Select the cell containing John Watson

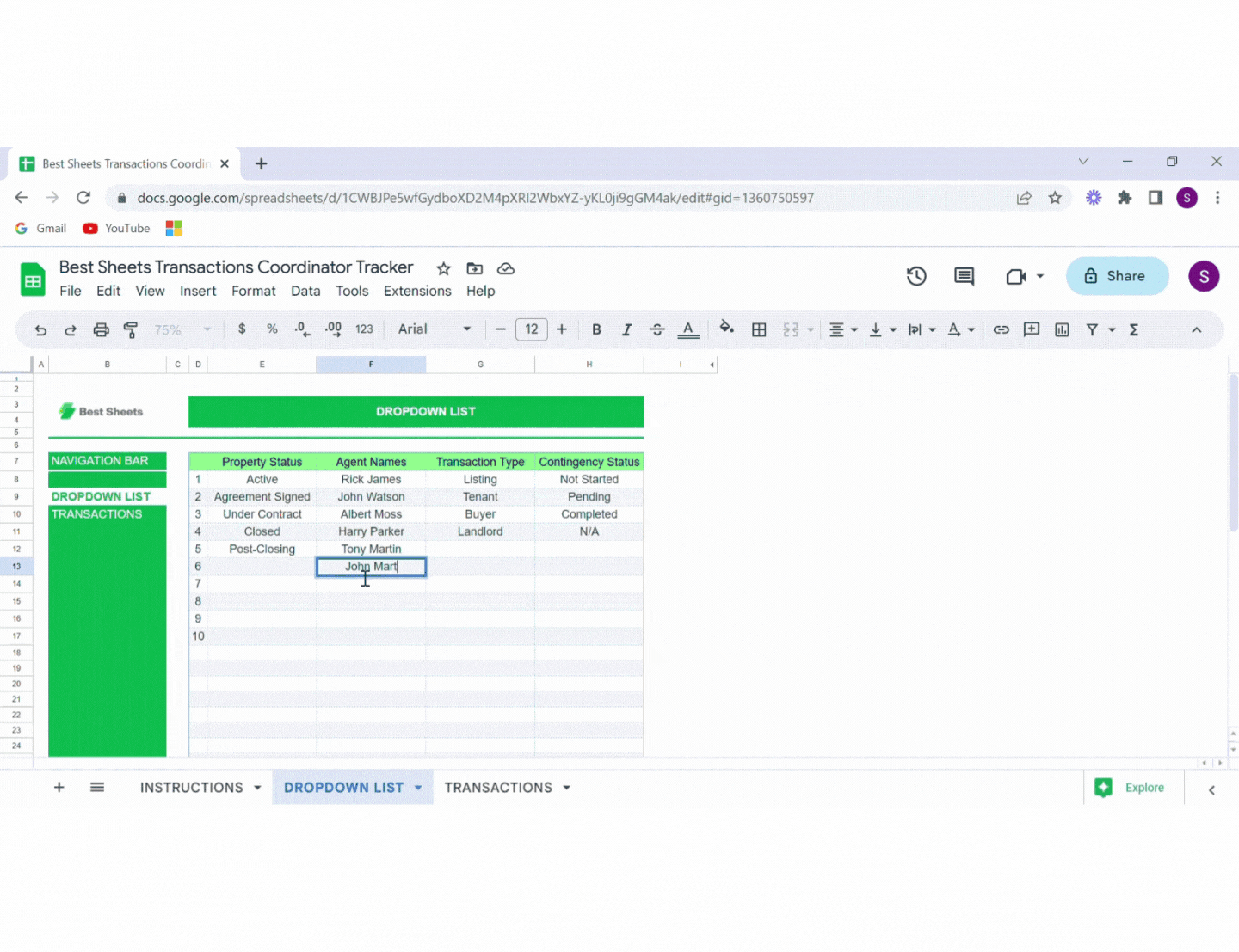pyautogui.click(x=371, y=496)
